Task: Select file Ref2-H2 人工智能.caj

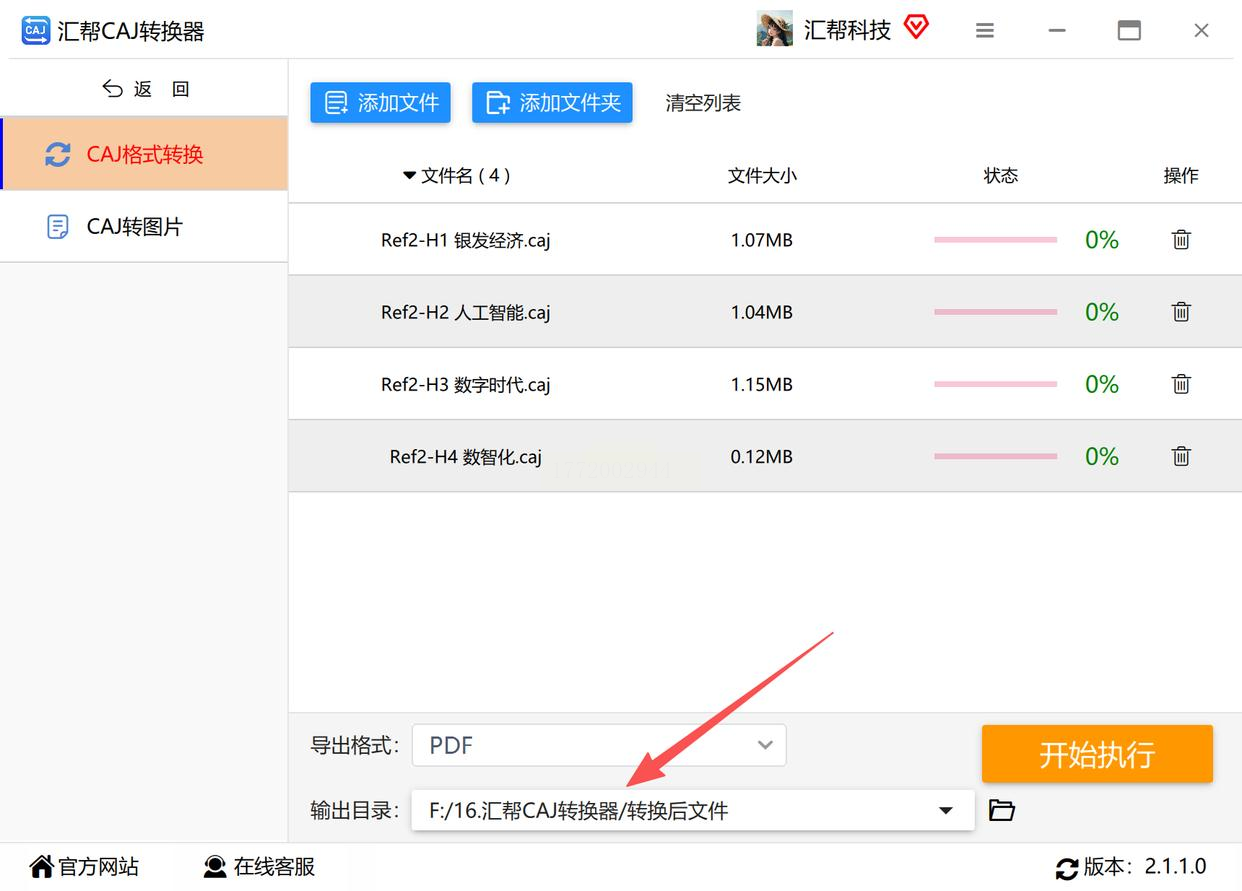Action: click(x=466, y=312)
